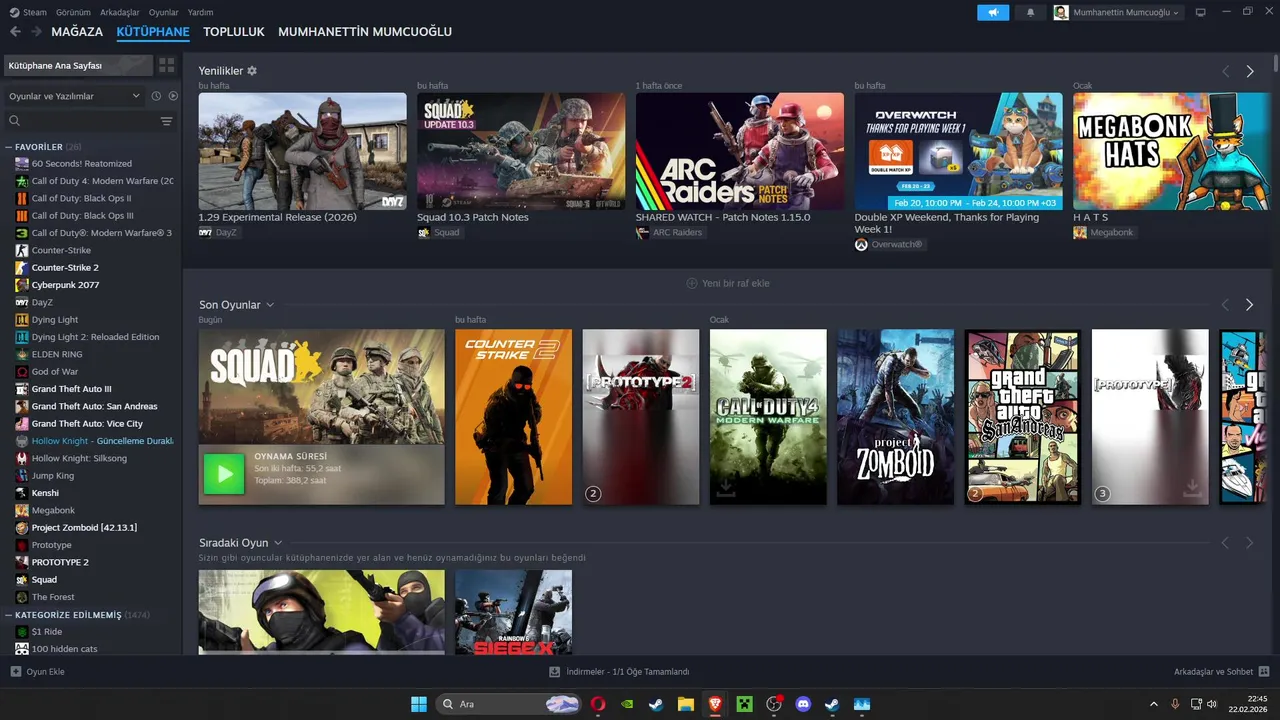Open the Görünüm menu
Viewport: 1280px width, 720px height.
point(73,12)
